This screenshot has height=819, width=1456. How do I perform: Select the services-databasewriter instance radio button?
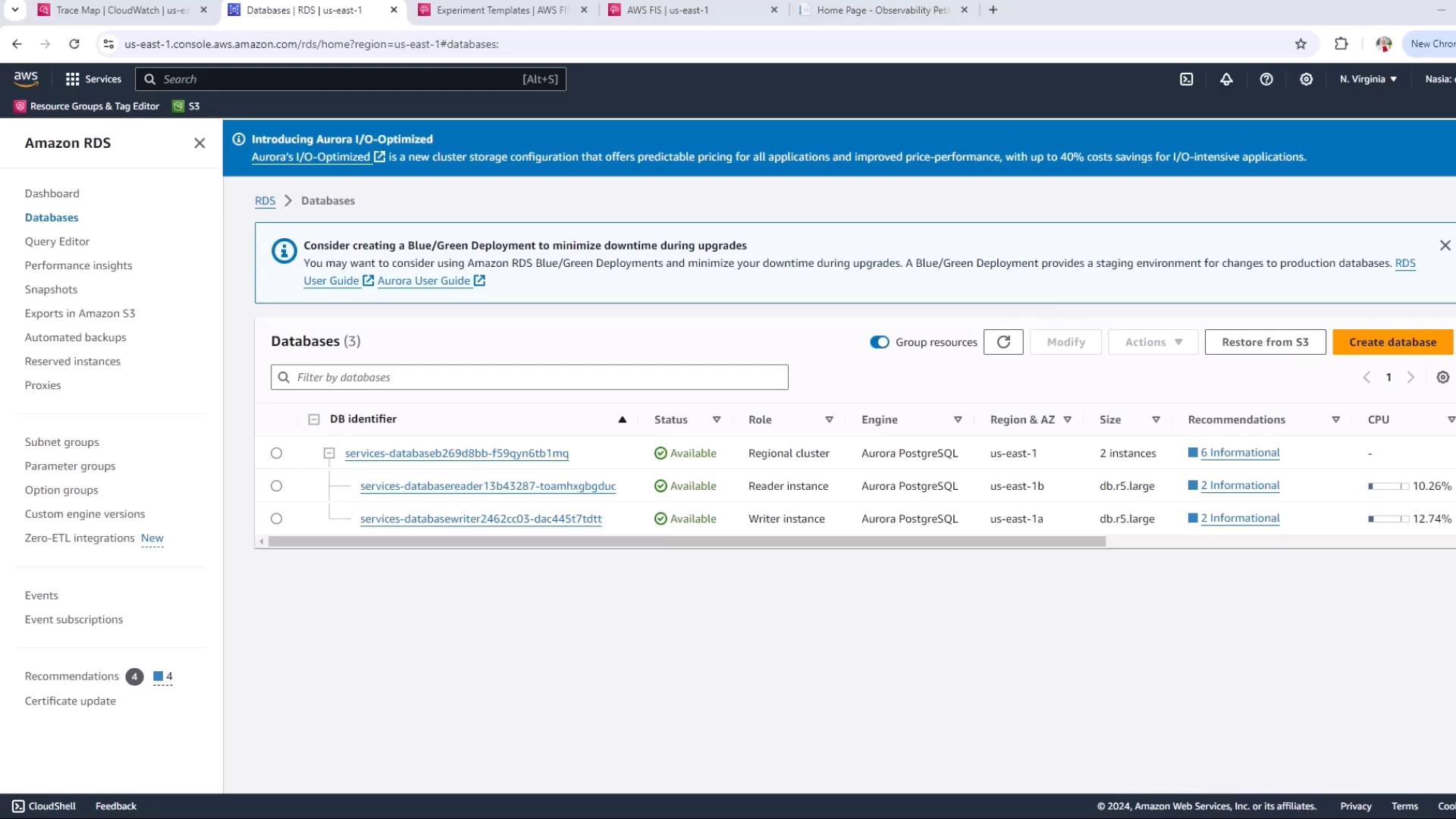(276, 519)
